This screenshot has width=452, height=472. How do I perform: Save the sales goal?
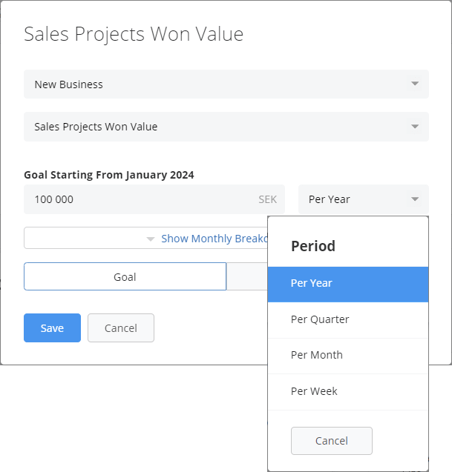[52, 328]
